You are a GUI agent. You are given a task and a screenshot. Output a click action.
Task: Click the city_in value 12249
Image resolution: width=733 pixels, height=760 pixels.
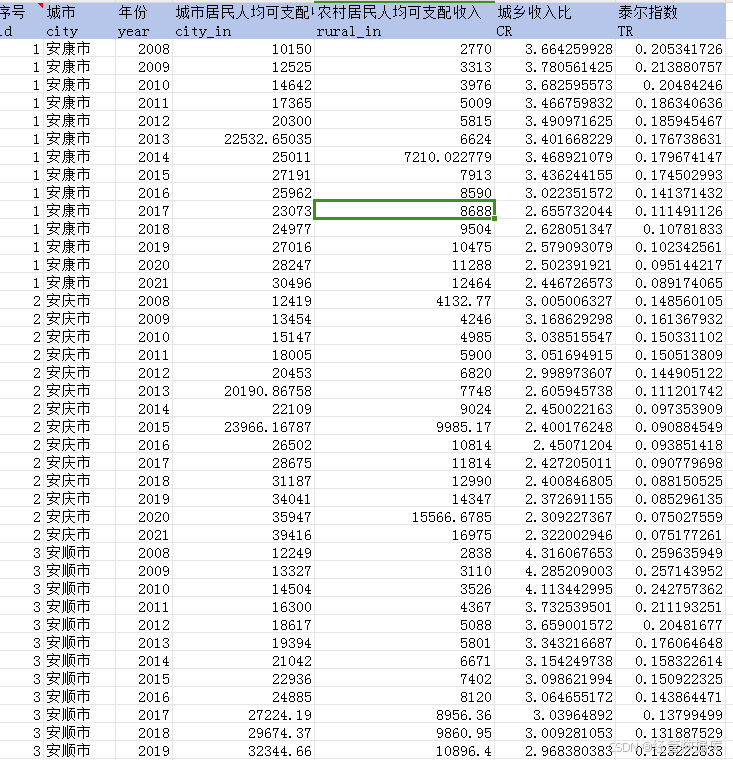(291, 553)
